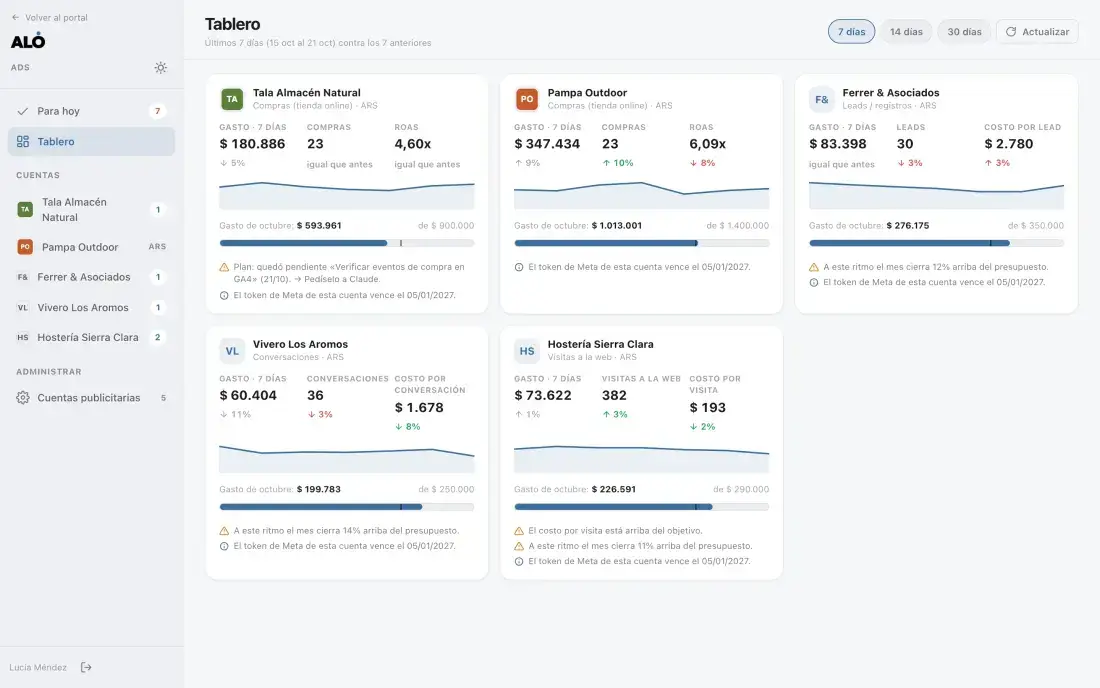This screenshot has height=688, width=1100.
Task: Click the Actualizar button label
Action: [1045, 32]
